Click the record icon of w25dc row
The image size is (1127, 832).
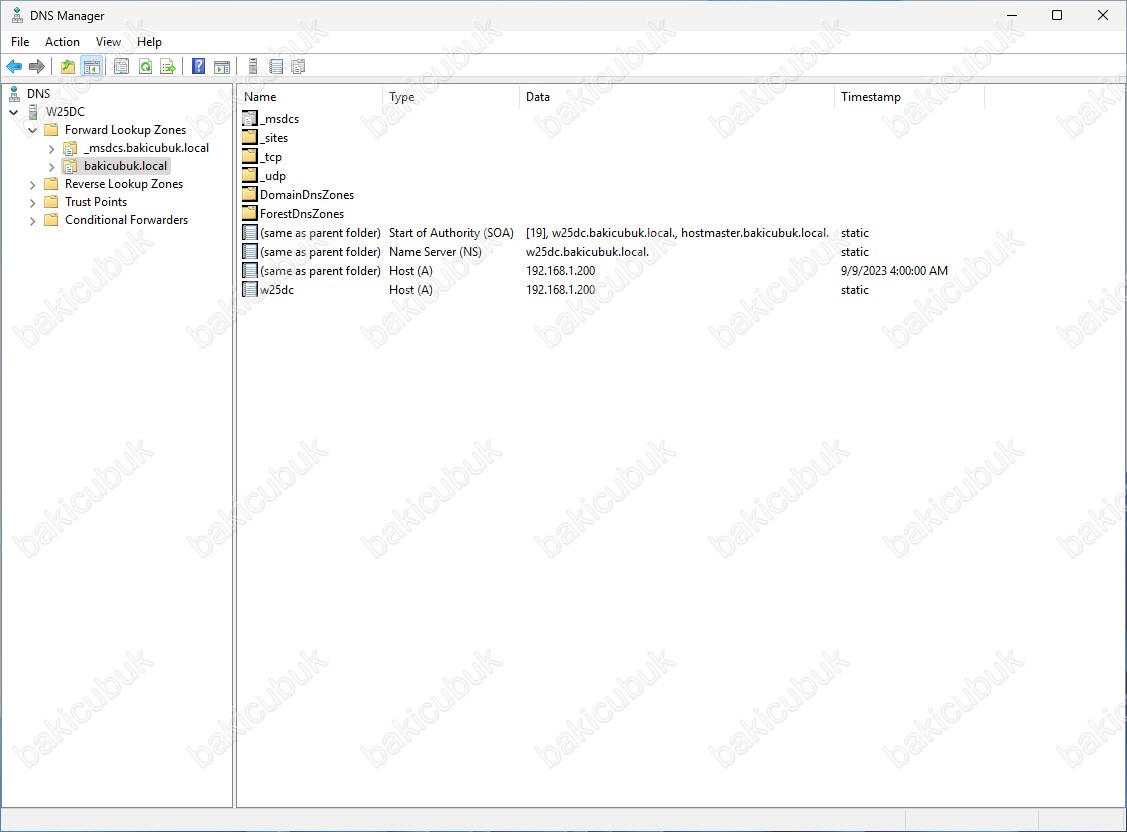tap(249, 290)
